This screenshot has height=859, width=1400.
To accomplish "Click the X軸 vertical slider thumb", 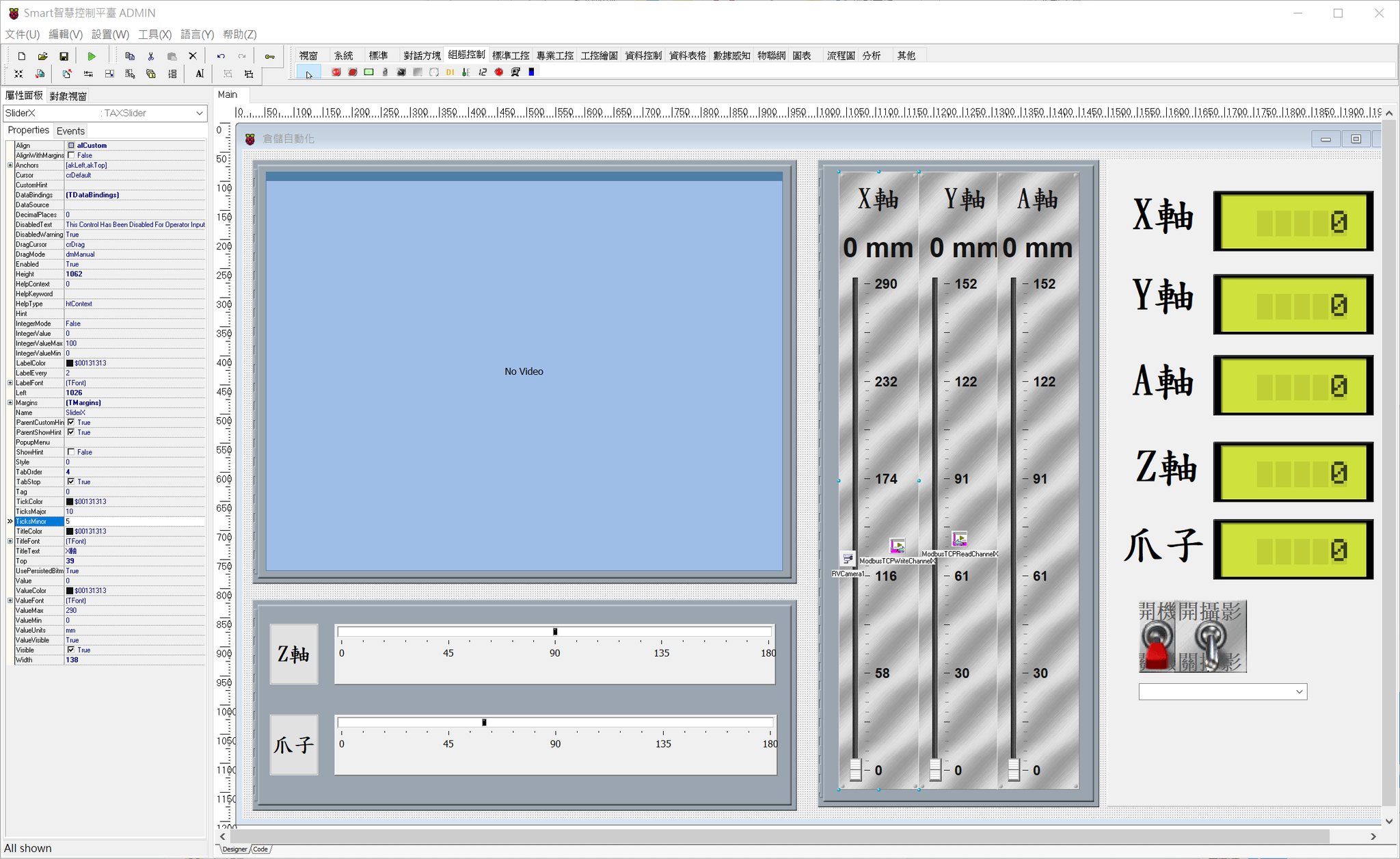I will tap(855, 770).
